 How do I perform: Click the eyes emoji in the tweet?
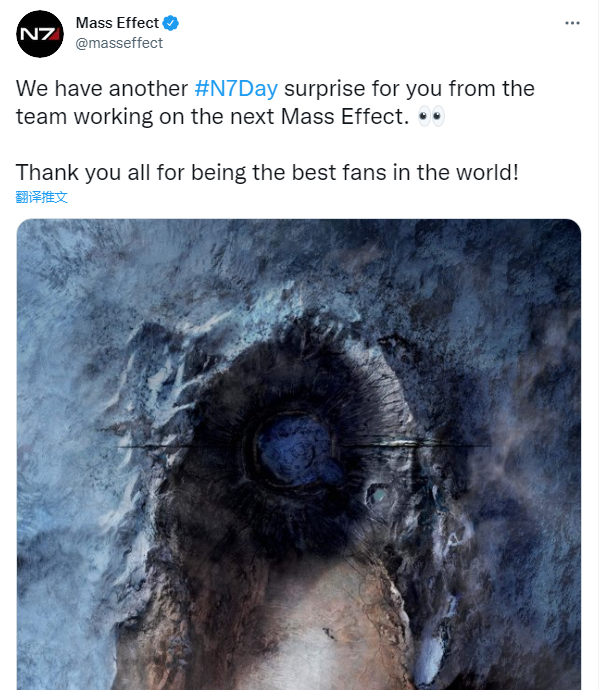(431, 117)
